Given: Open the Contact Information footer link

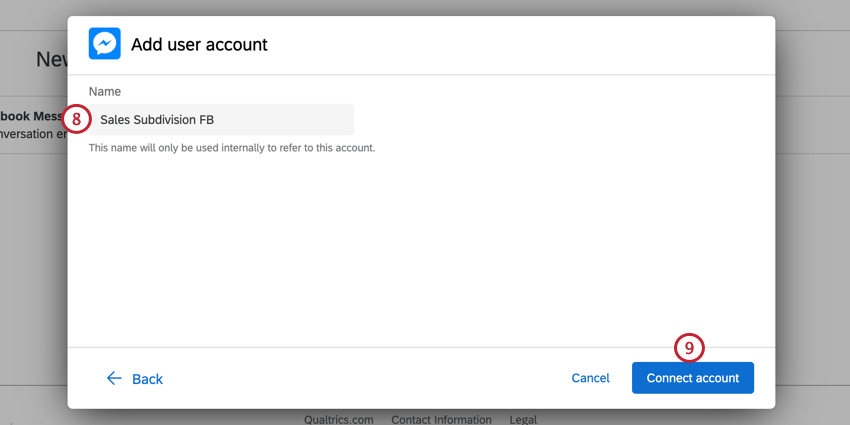Looking at the screenshot, I should coord(441,419).
